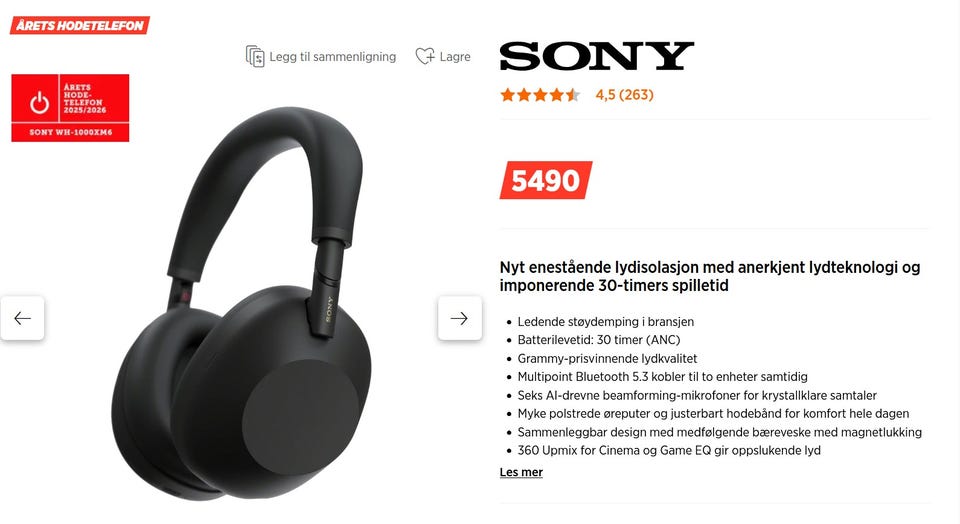Click Legg til sammenligning text

(x=332, y=56)
